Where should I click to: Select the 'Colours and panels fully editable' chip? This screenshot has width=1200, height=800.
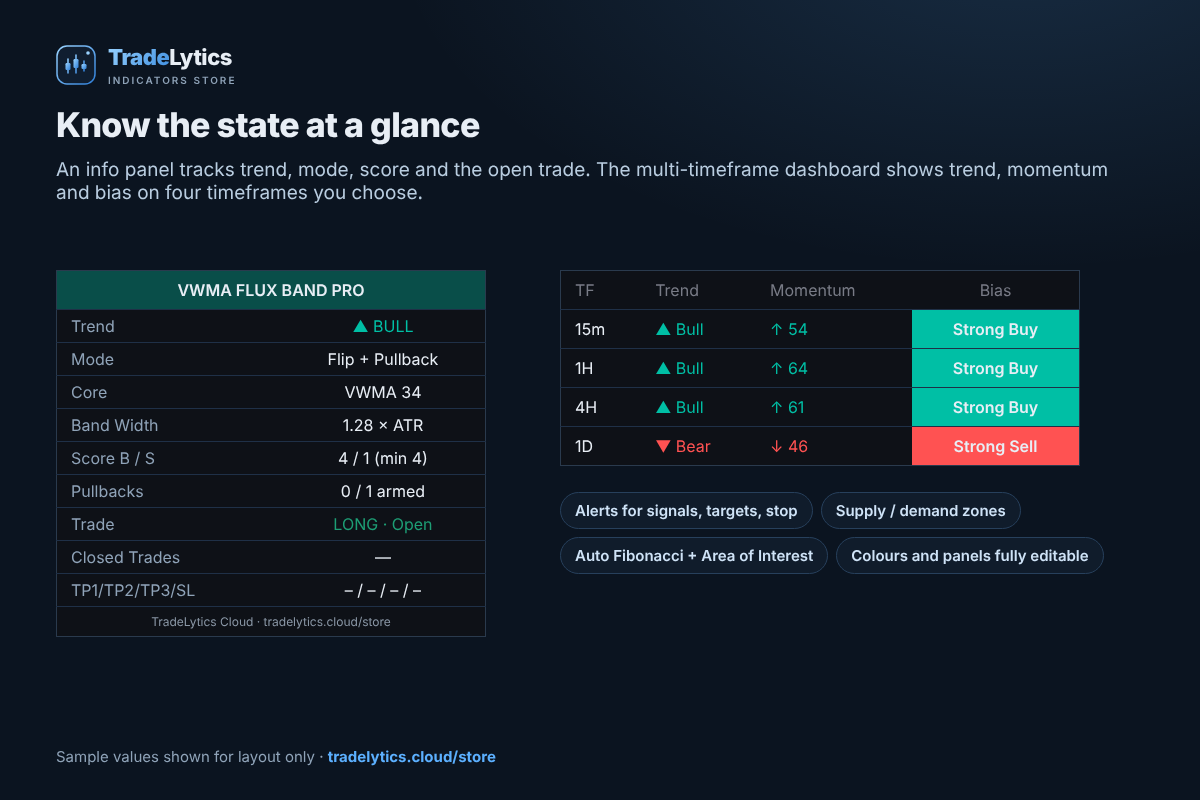[x=969, y=556]
